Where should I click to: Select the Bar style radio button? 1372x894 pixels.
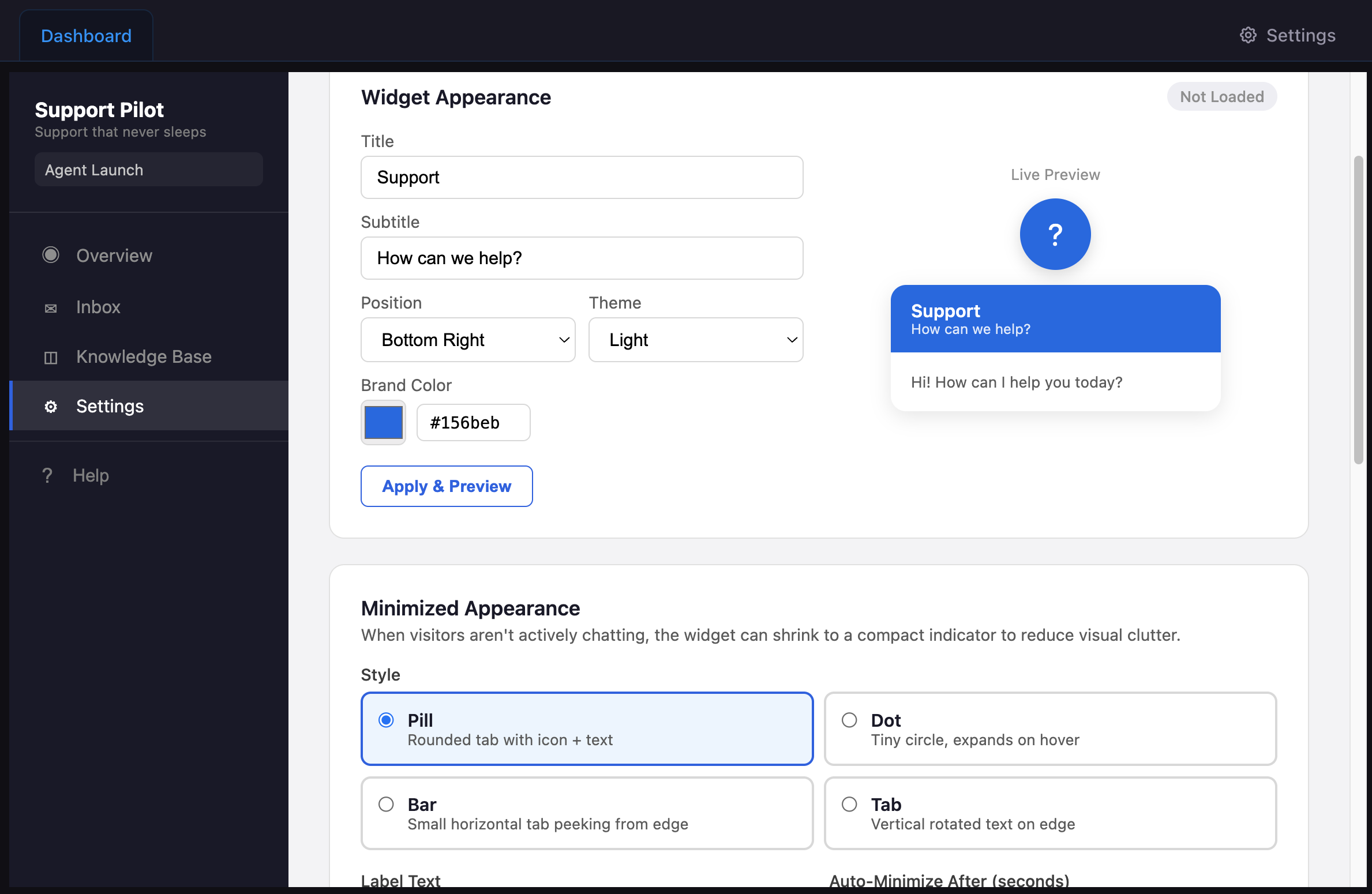tap(386, 804)
